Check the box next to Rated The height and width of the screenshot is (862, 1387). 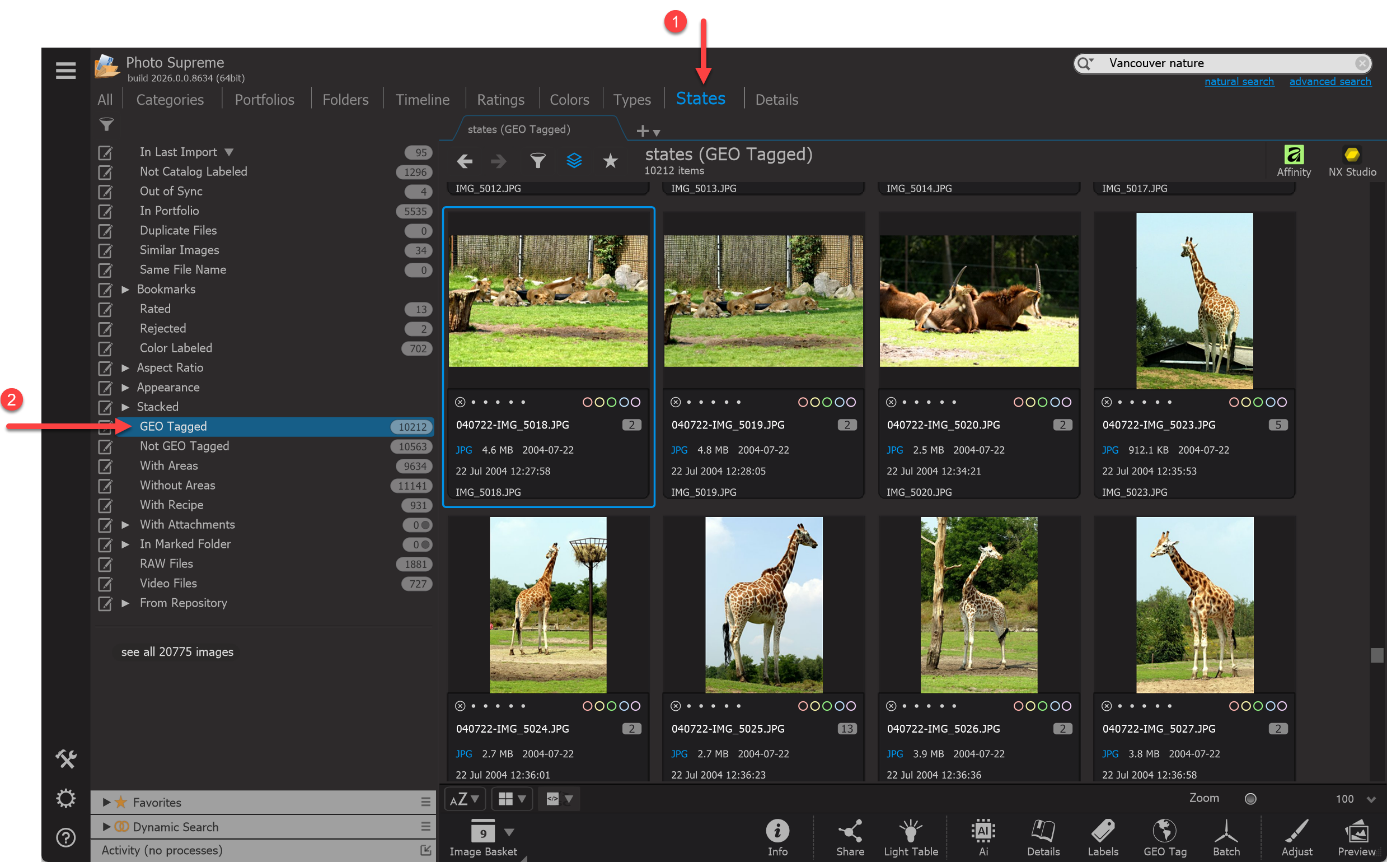105,310
